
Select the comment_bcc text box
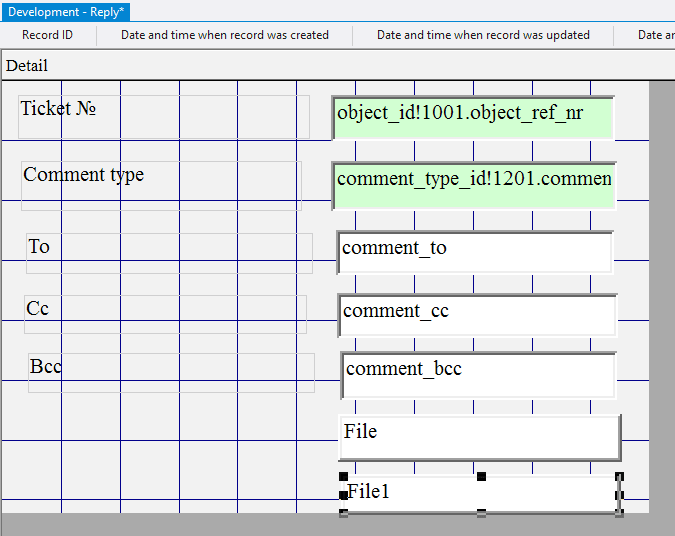click(x=478, y=374)
